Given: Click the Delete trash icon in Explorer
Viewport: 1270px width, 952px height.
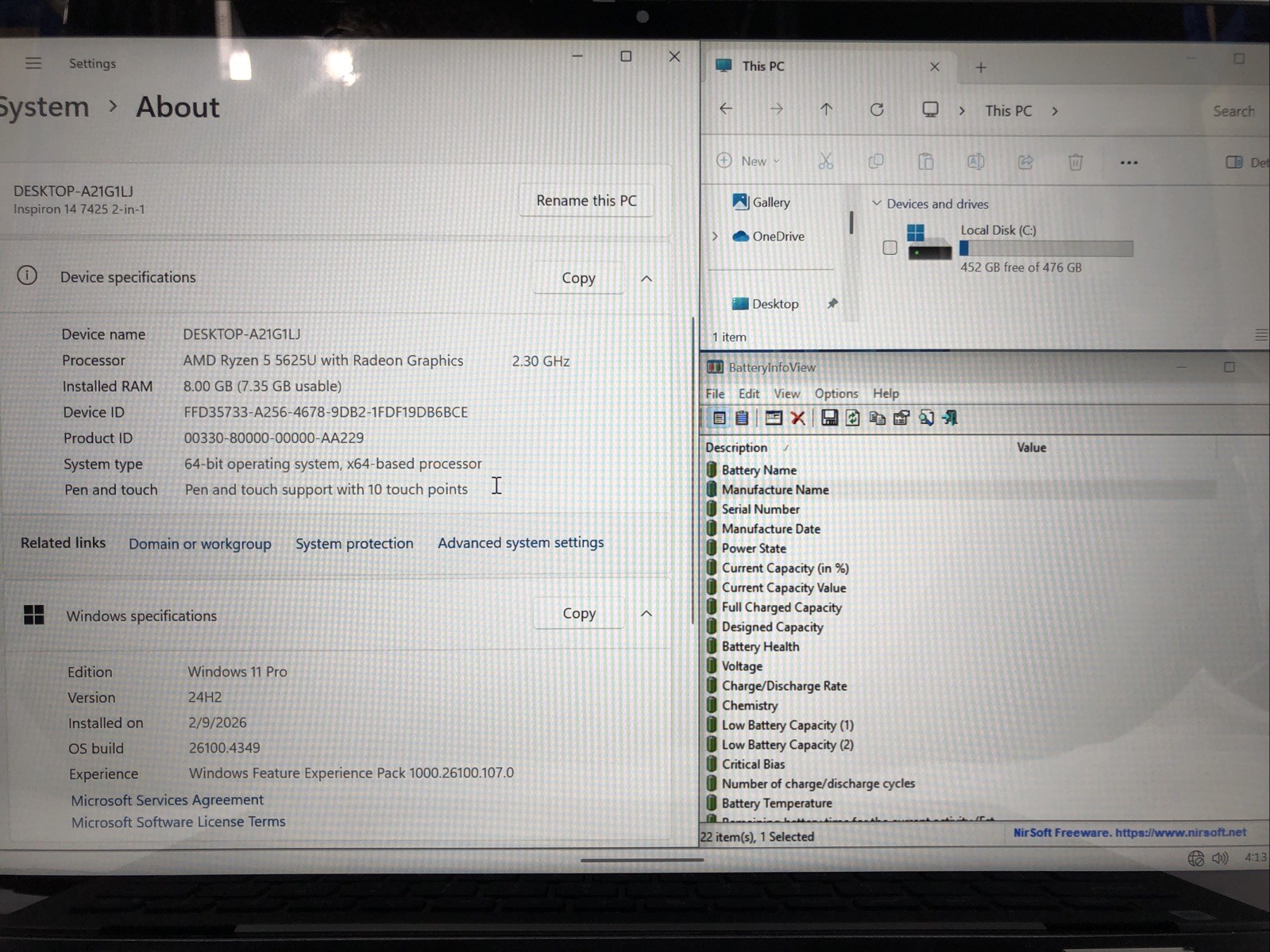Looking at the screenshot, I should (x=1075, y=162).
